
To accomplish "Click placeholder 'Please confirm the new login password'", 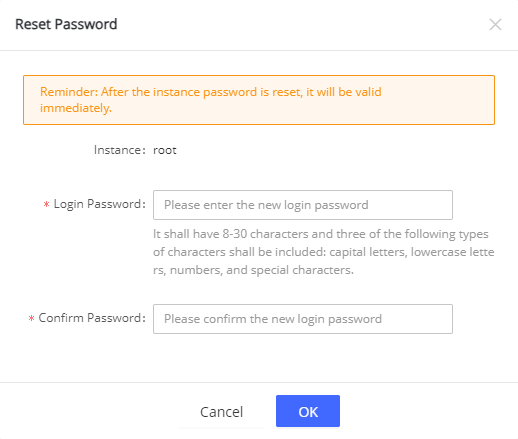I will click(273, 319).
